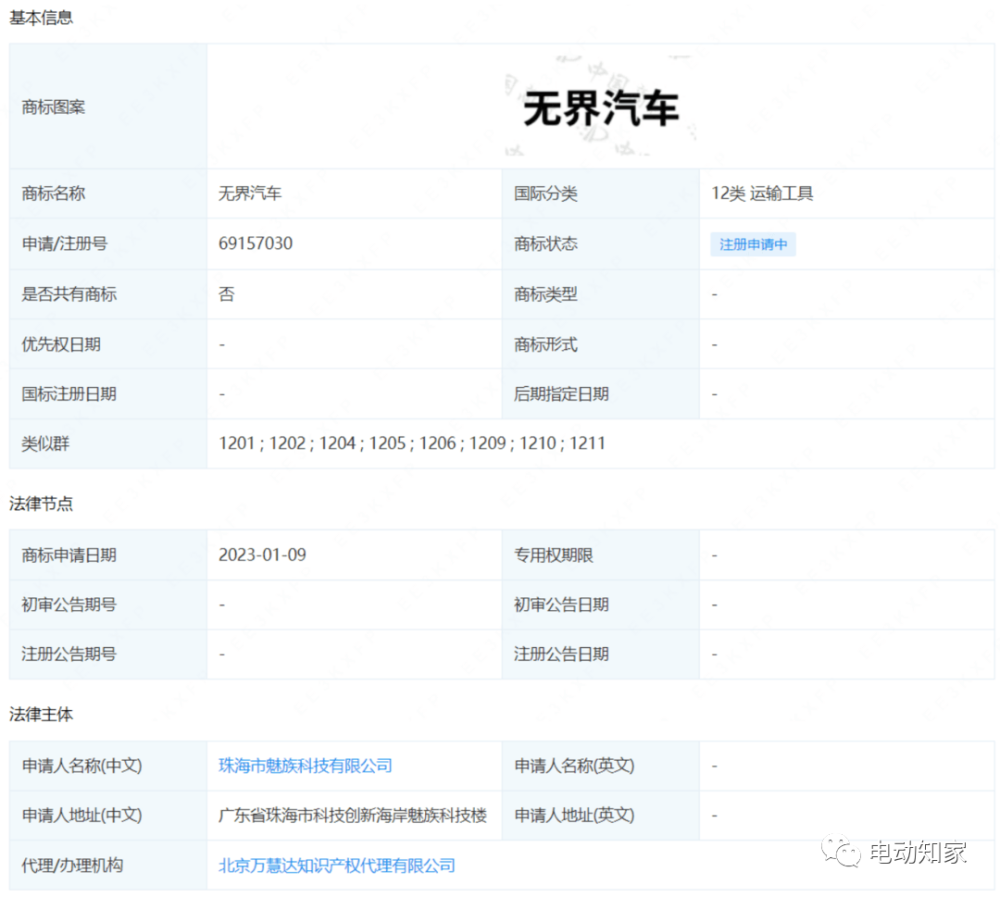The width and height of the screenshot is (1000, 897).
Task: Open the 北京万慧达知识产权代理有限公司 agency link
Action: click(x=337, y=865)
